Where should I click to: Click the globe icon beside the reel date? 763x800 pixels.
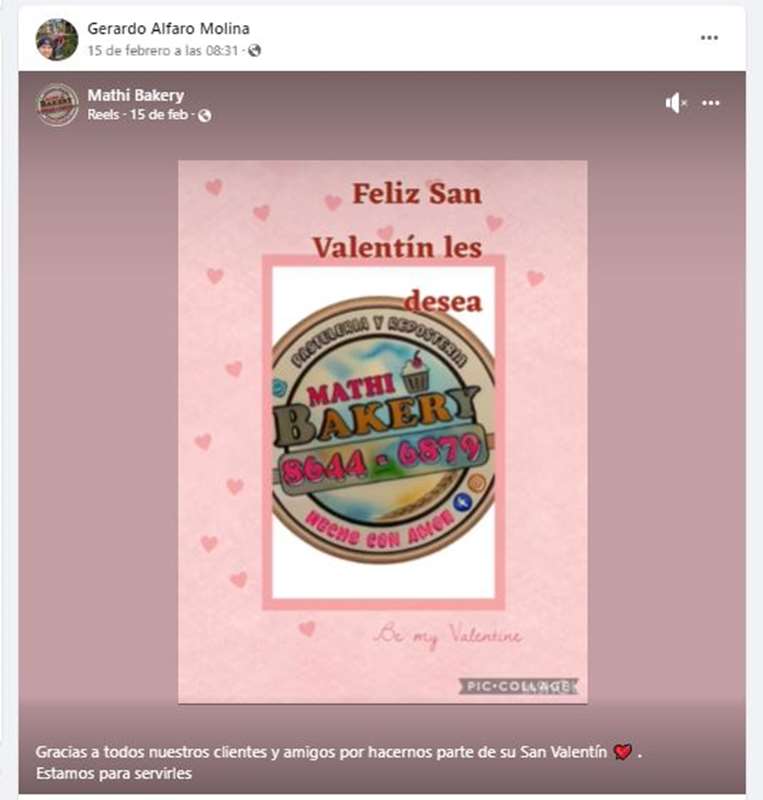point(205,115)
